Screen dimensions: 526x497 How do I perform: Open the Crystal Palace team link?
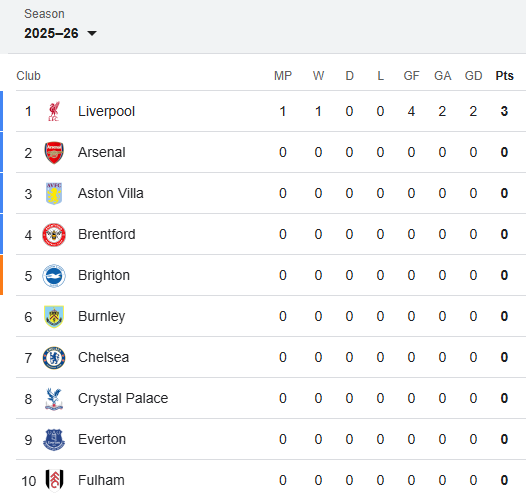click(123, 398)
